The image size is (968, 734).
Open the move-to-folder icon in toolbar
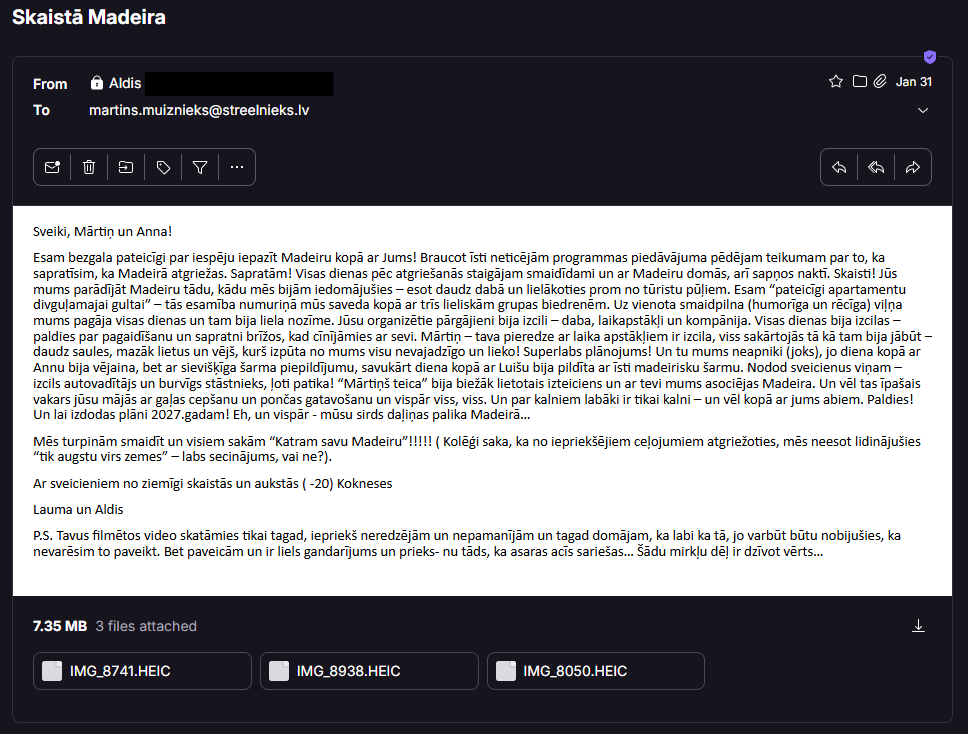coord(126,167)
